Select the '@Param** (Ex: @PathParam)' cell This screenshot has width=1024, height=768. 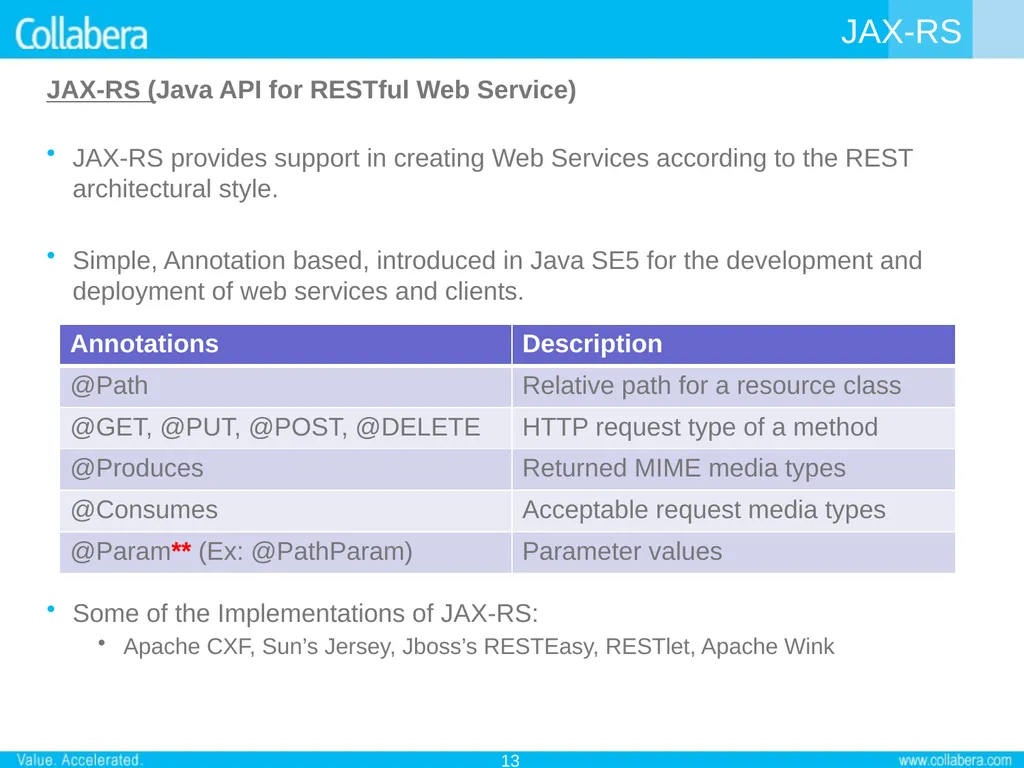[285, 552]
